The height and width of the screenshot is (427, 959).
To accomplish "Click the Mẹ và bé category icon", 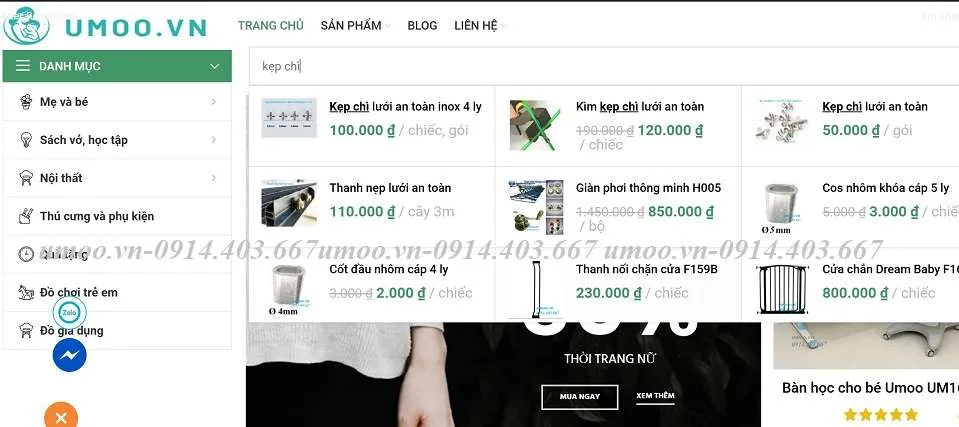I will tap(26, 102).
